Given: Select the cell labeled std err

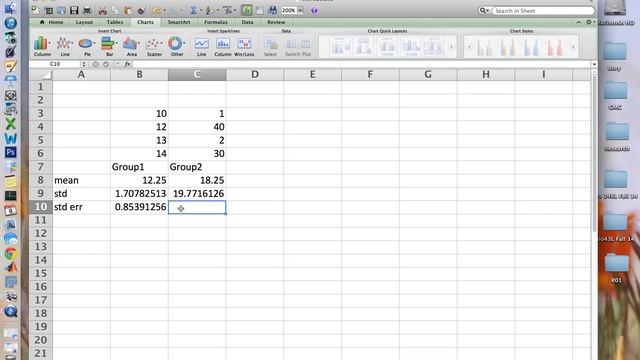Looking at the screenshot, I should point(82,207).
